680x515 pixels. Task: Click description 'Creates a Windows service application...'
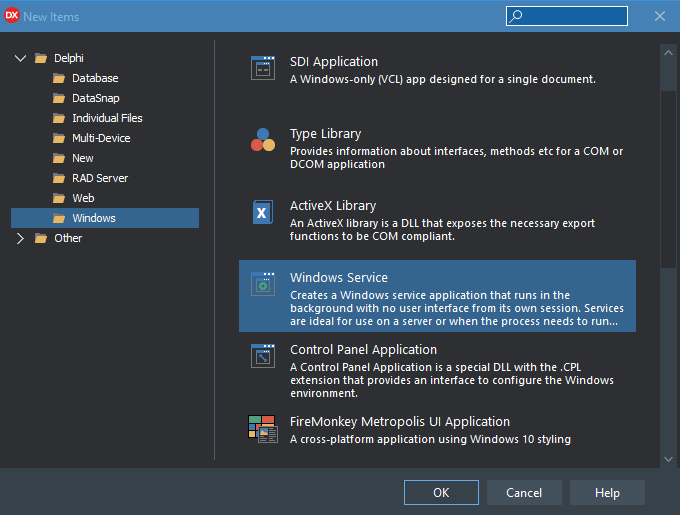coord(457,308)
